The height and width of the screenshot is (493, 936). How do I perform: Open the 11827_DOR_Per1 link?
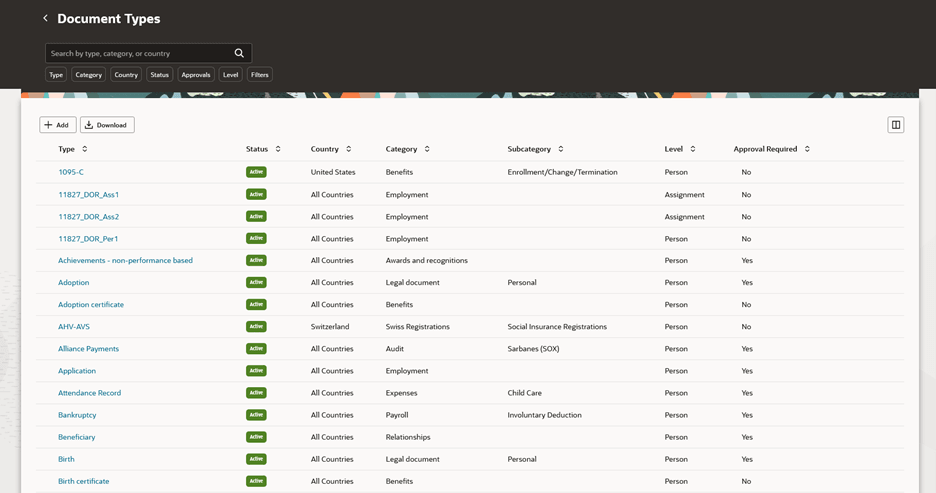coord(88,239)
